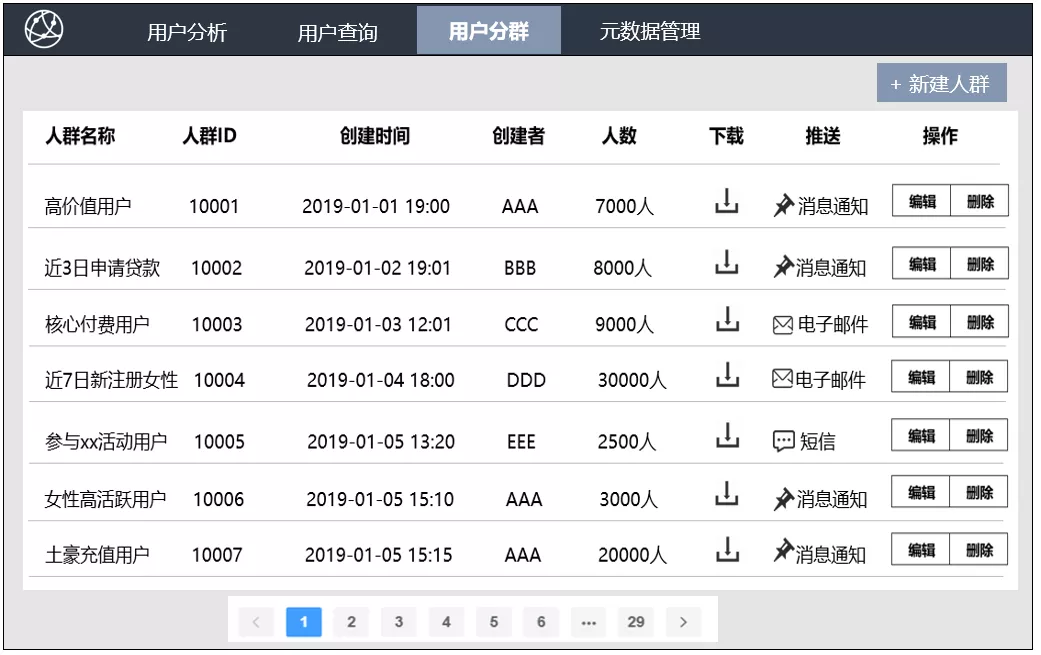Open the 用户分析 tab
This screenshot has width=1041, height=655.
187,31
